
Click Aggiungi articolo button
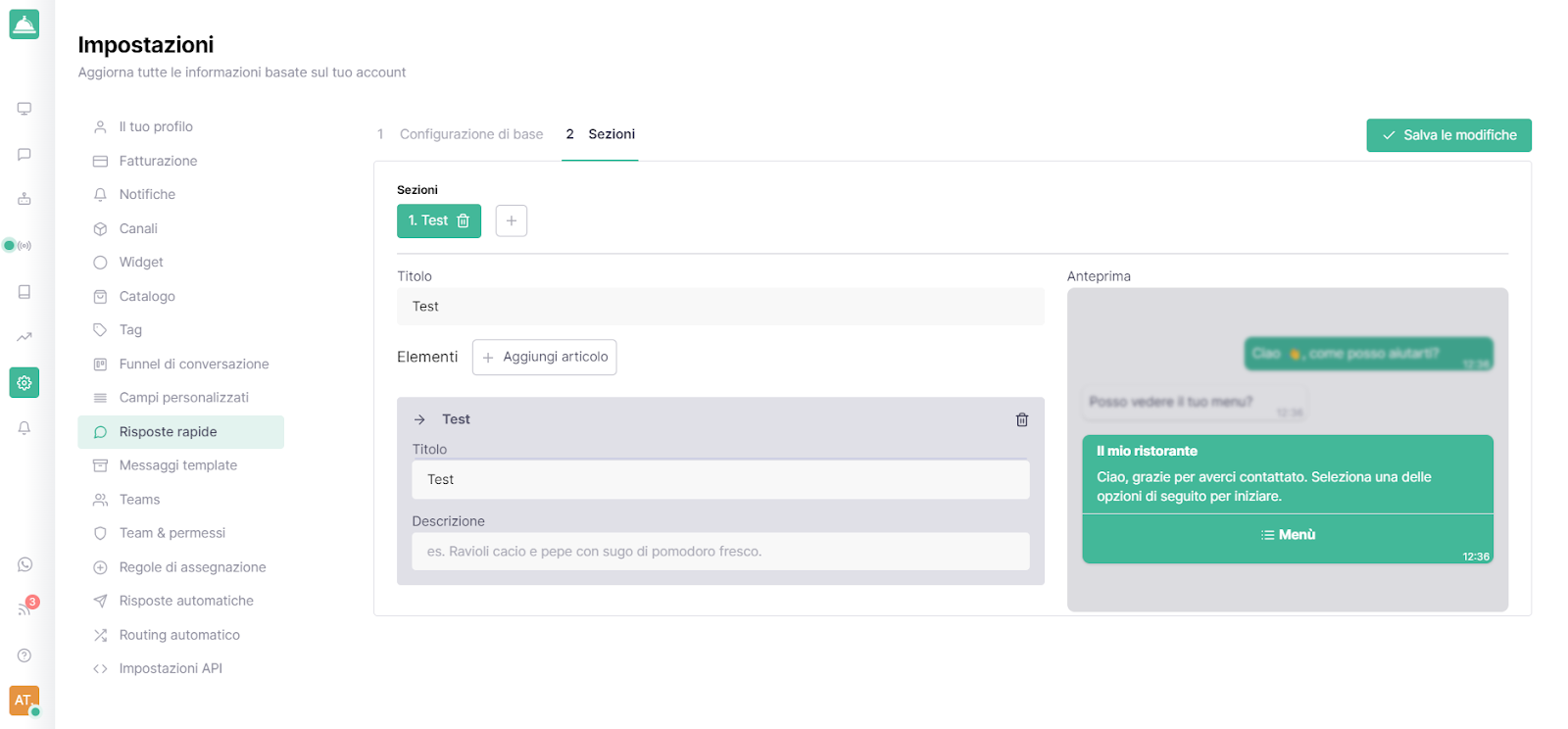[x=544, y=358]
